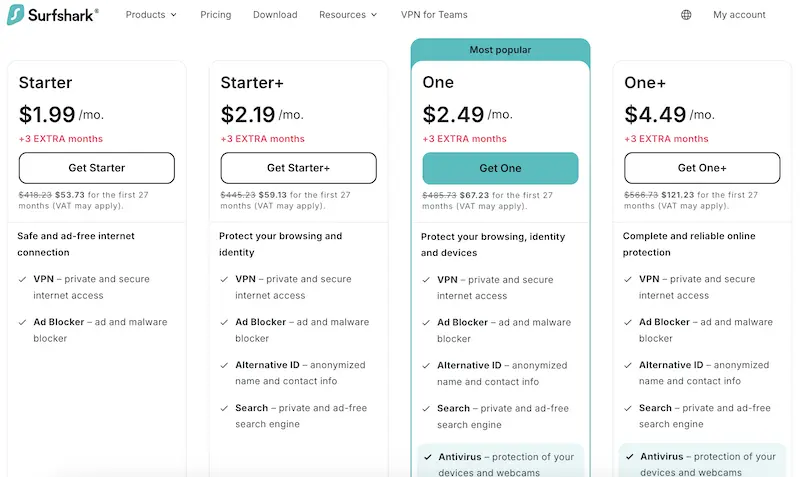Click the Alternative ID checkmark in Starter+ plan
Image resolution: width=800 pixels, height=477 pixels.
[x=225, y=366]
